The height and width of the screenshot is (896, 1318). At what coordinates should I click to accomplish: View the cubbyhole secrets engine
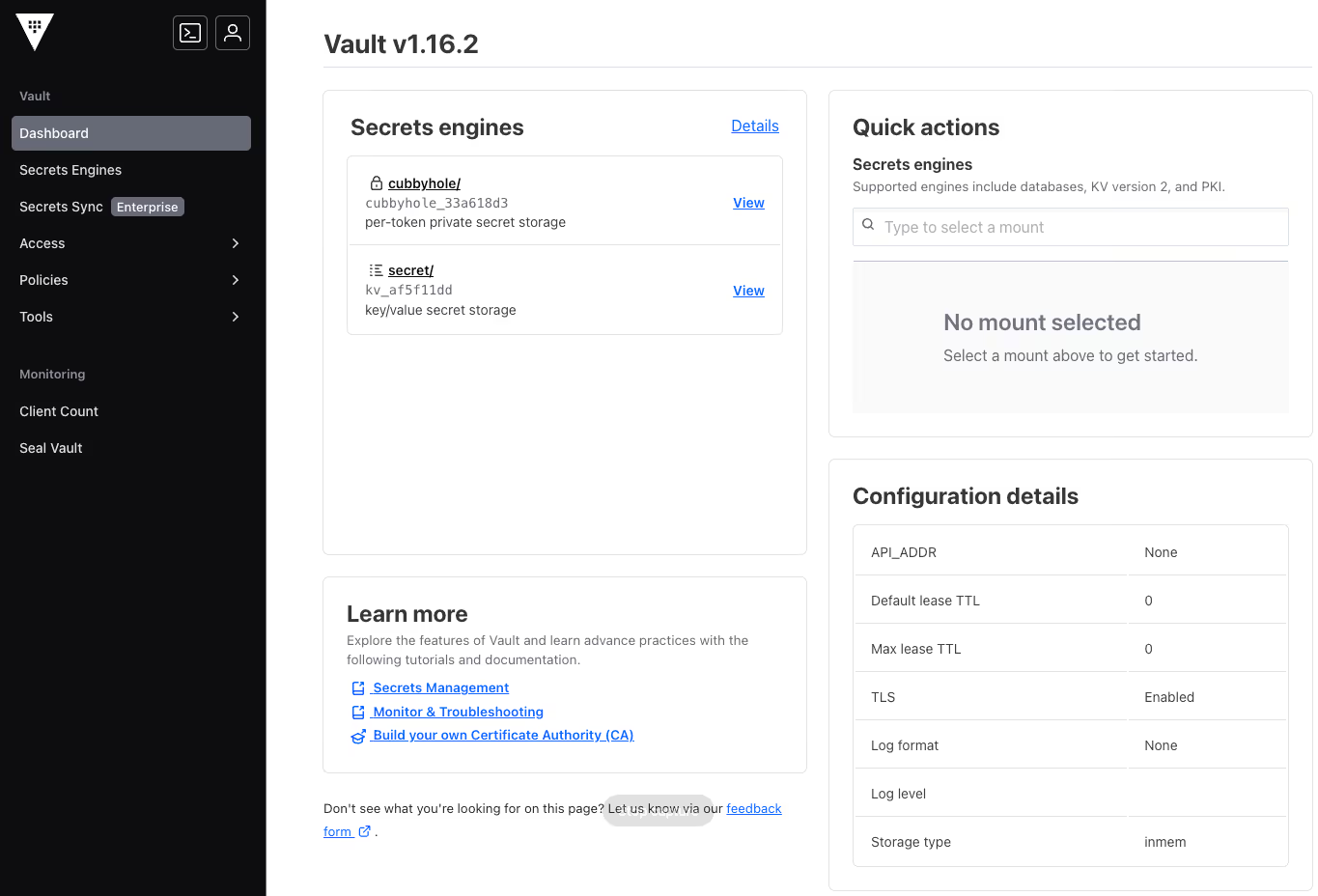click(748, 203)
